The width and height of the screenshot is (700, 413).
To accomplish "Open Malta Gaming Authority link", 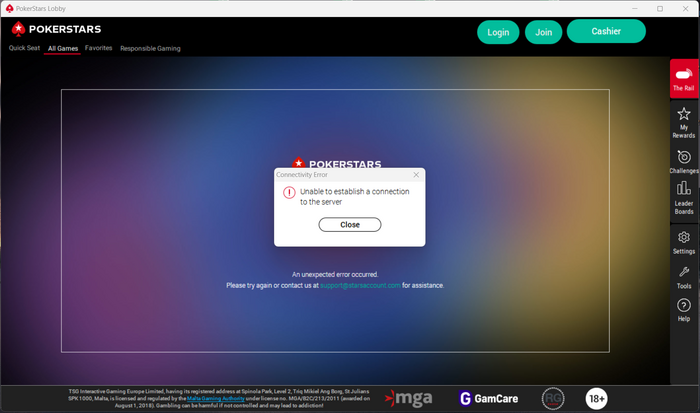I will pyautogui.click(x=216, y=398).
